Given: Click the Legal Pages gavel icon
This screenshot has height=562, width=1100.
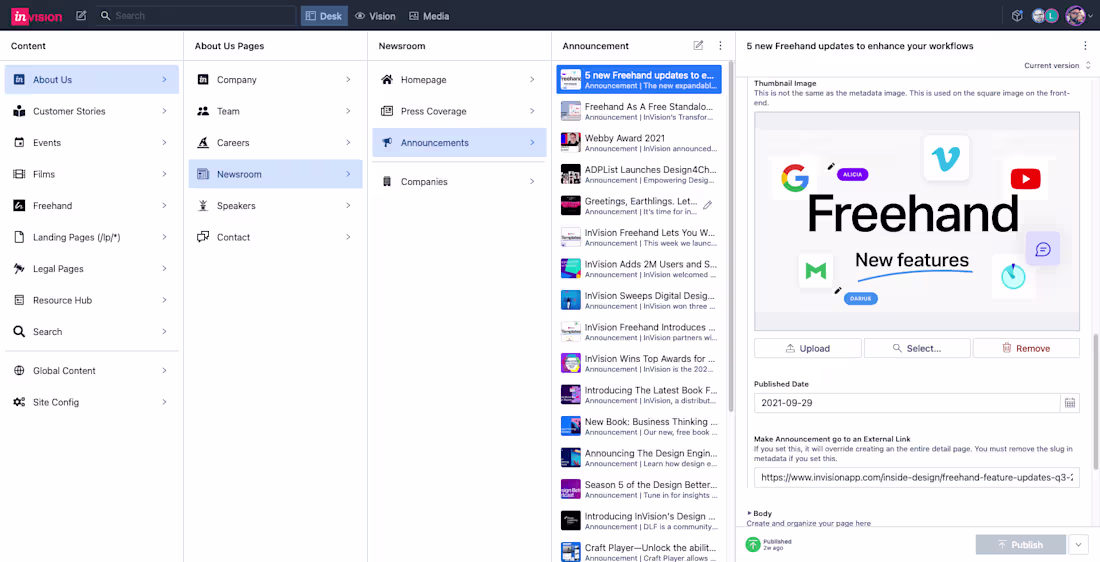Looking at the screenshot, I should click(20, 269).
